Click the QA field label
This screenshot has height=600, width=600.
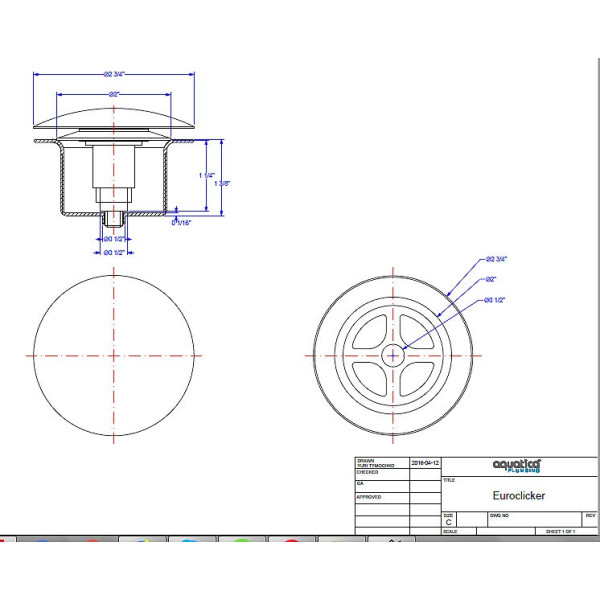pos(360,484)
